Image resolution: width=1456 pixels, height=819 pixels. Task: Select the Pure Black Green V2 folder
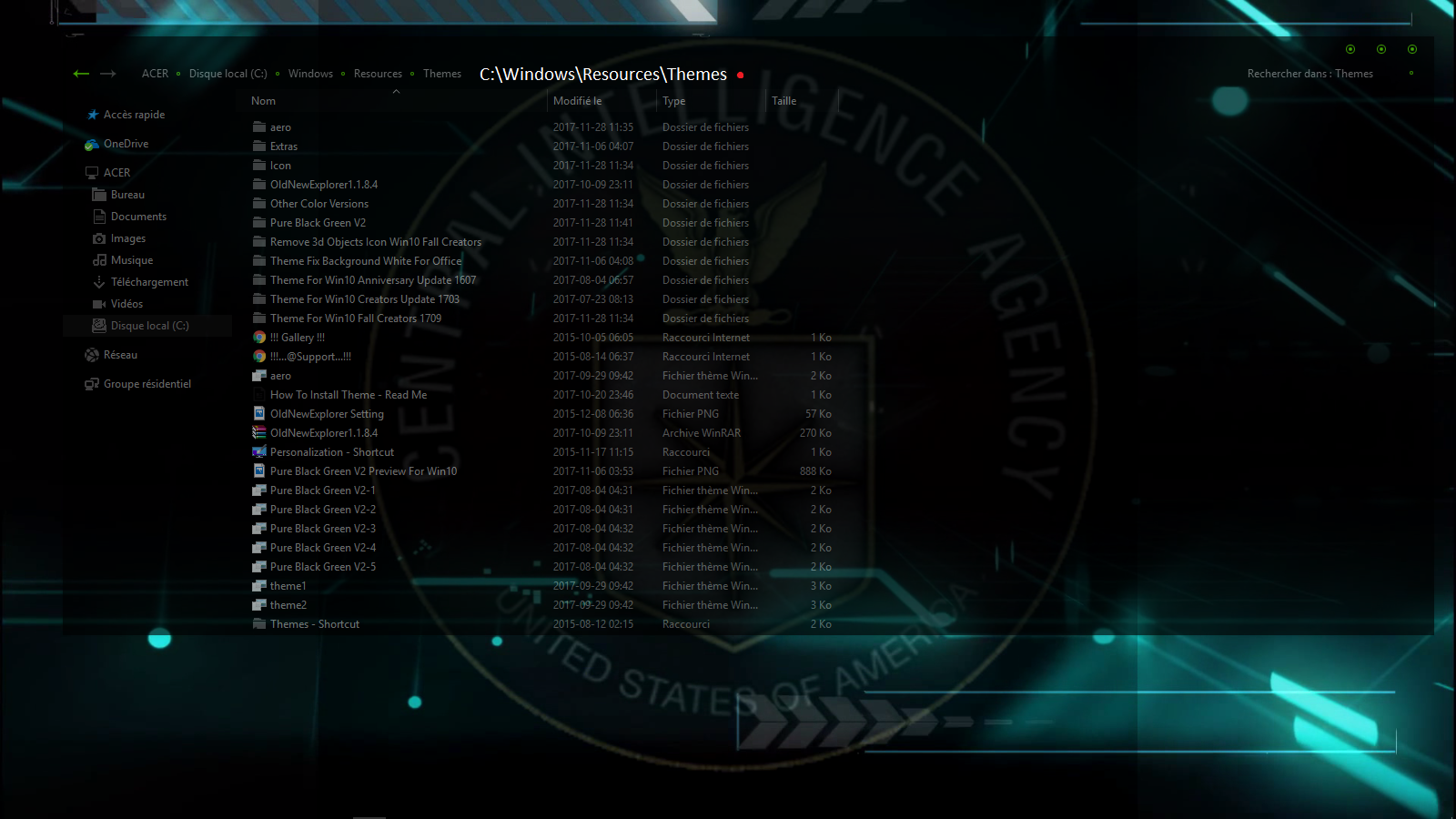[318, 223]
